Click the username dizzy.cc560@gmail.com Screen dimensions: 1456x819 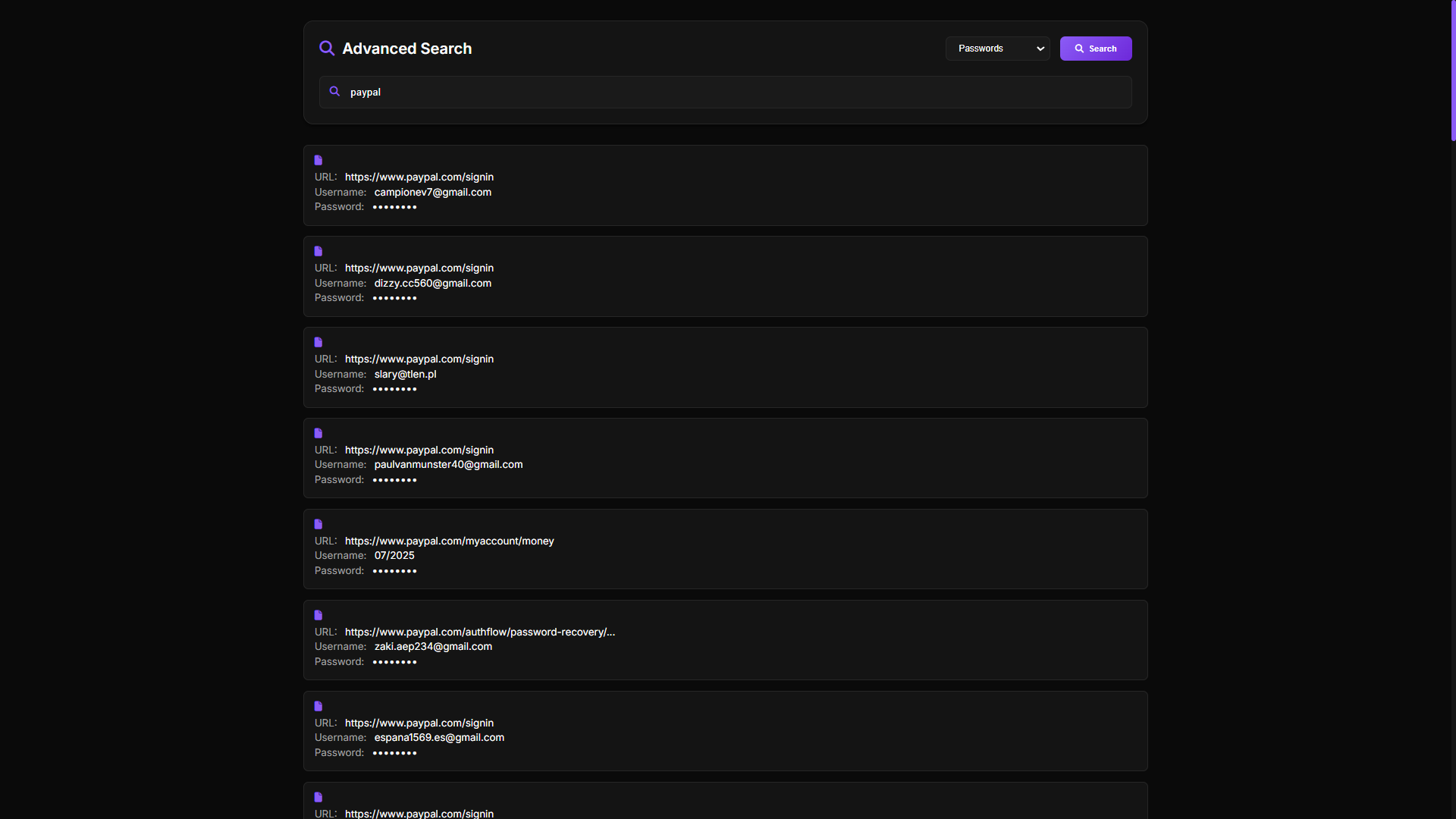click(433, 284)
